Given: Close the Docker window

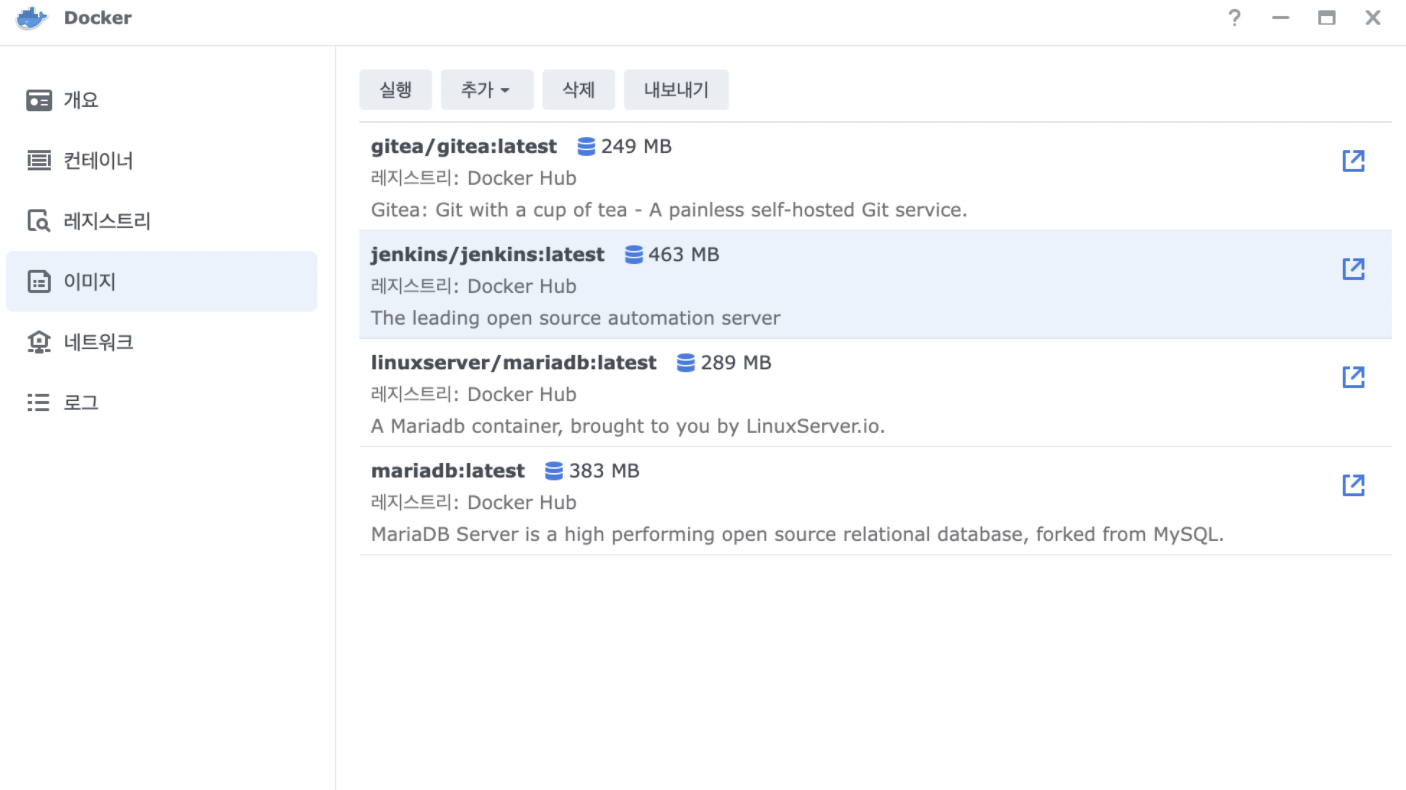Looking at the screenshot, I should coord(1373,18).
